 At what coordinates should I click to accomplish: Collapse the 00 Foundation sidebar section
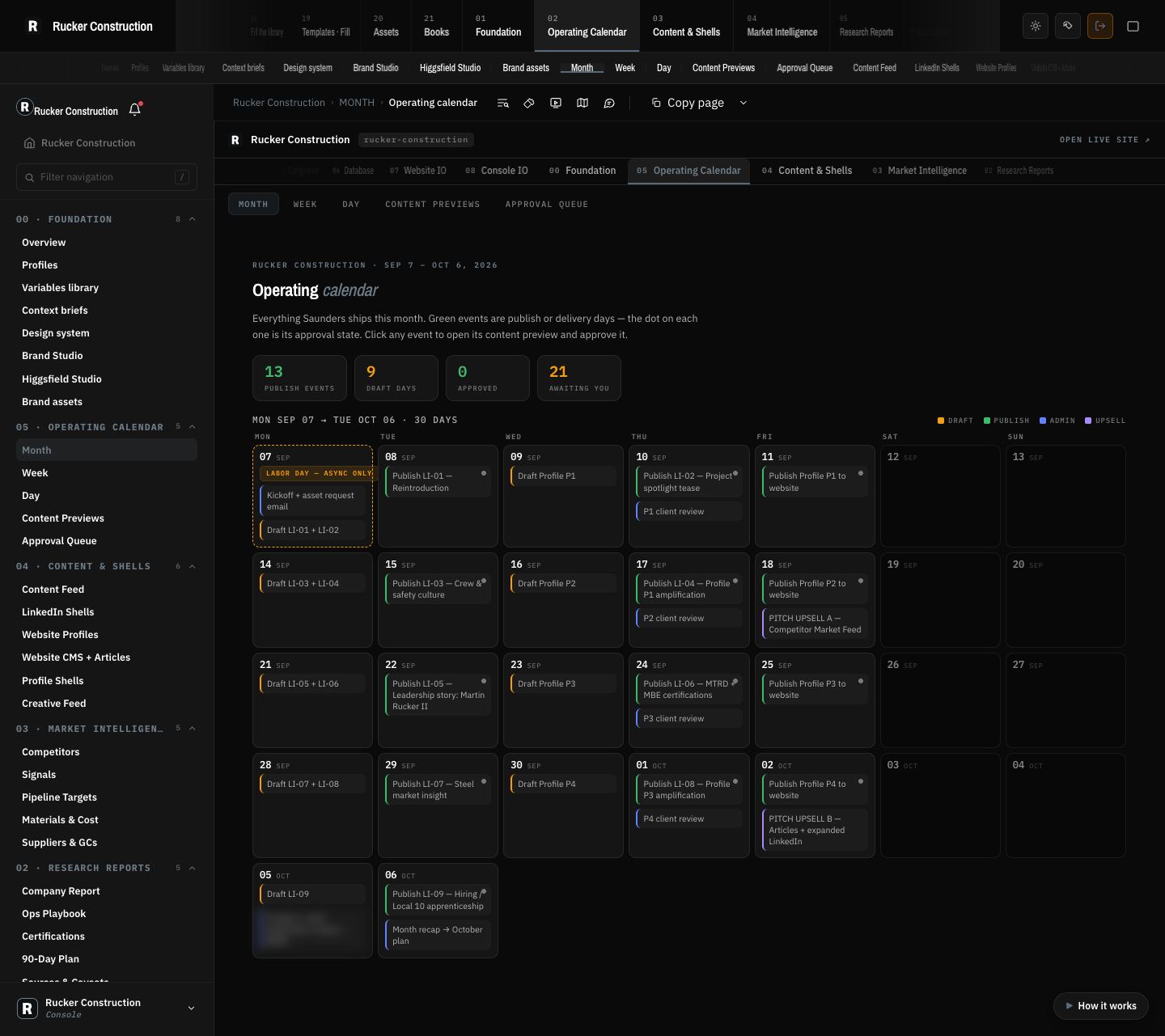[193, 219]
